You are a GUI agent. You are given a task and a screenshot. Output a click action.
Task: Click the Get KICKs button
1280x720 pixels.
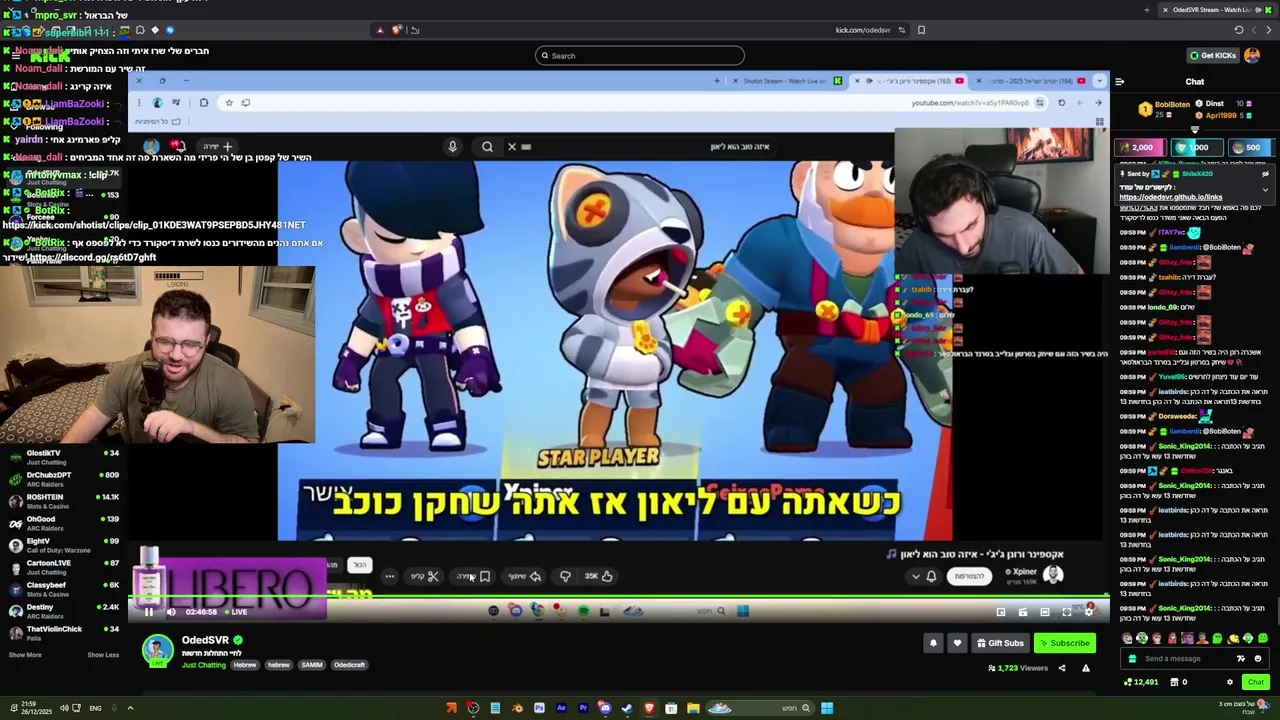(1212, 55)
